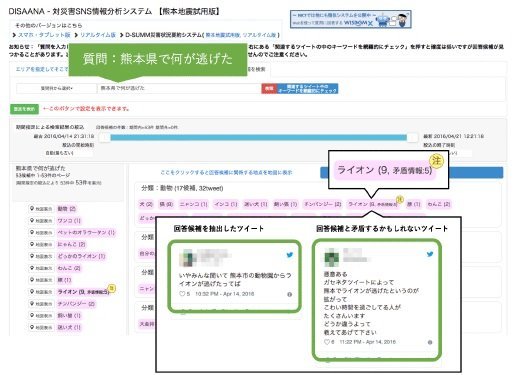The image size is (514, 375).
Task: Click the green settings display button
Action: 24,109
